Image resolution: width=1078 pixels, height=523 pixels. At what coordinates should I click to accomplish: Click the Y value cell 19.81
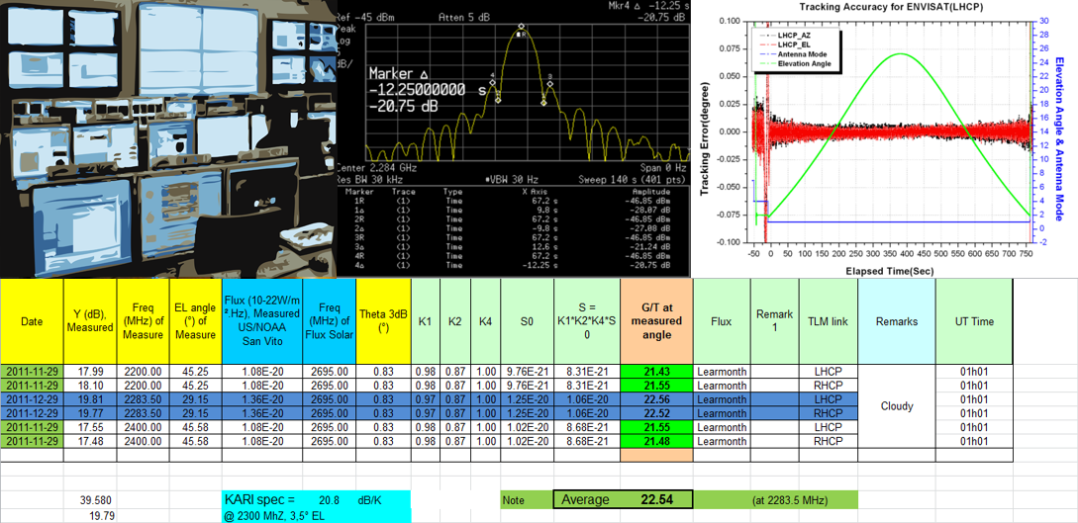point(90,399)
